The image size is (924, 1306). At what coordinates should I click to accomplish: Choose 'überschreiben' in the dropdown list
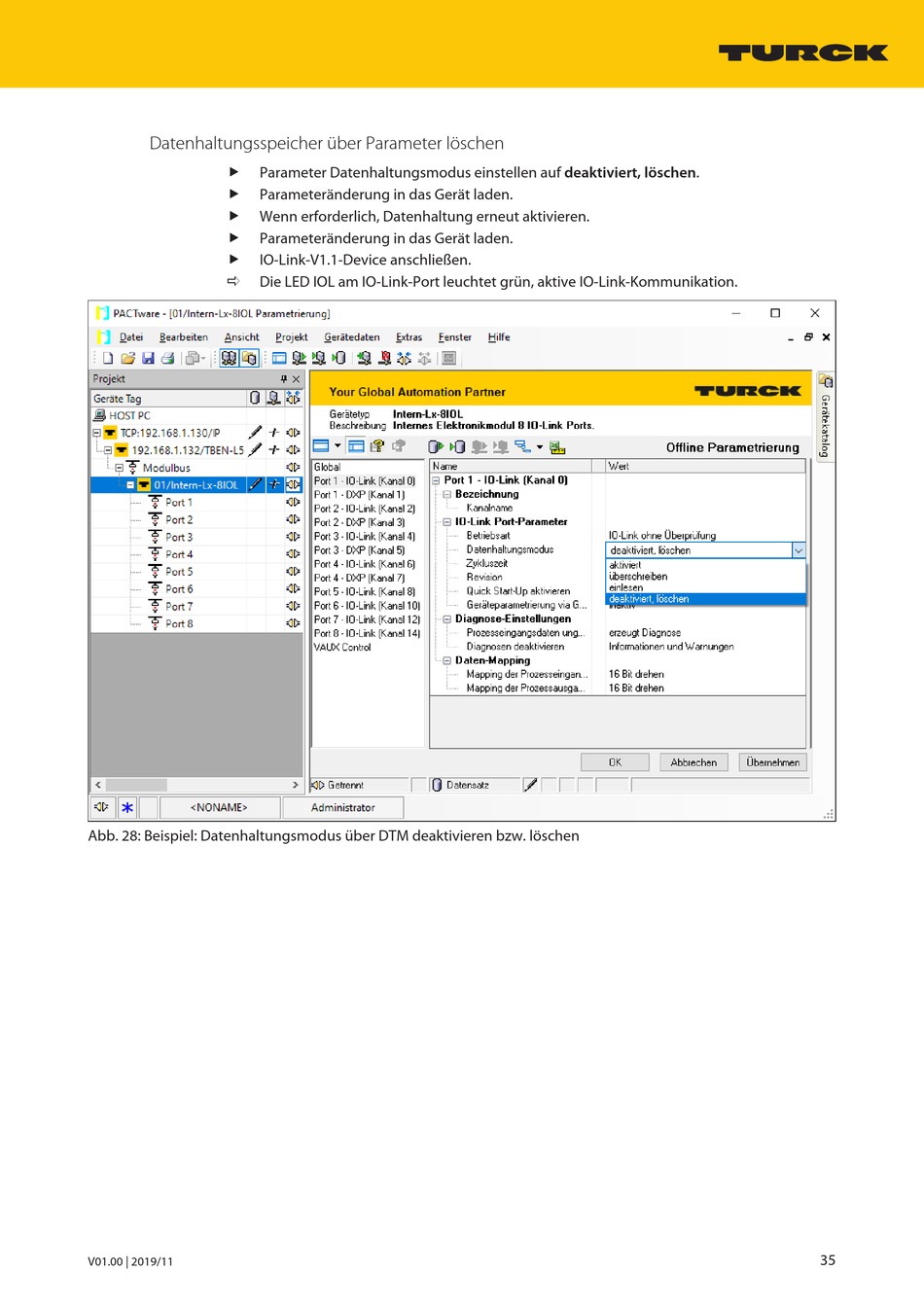pyautogui.click(x=706, y=577)
